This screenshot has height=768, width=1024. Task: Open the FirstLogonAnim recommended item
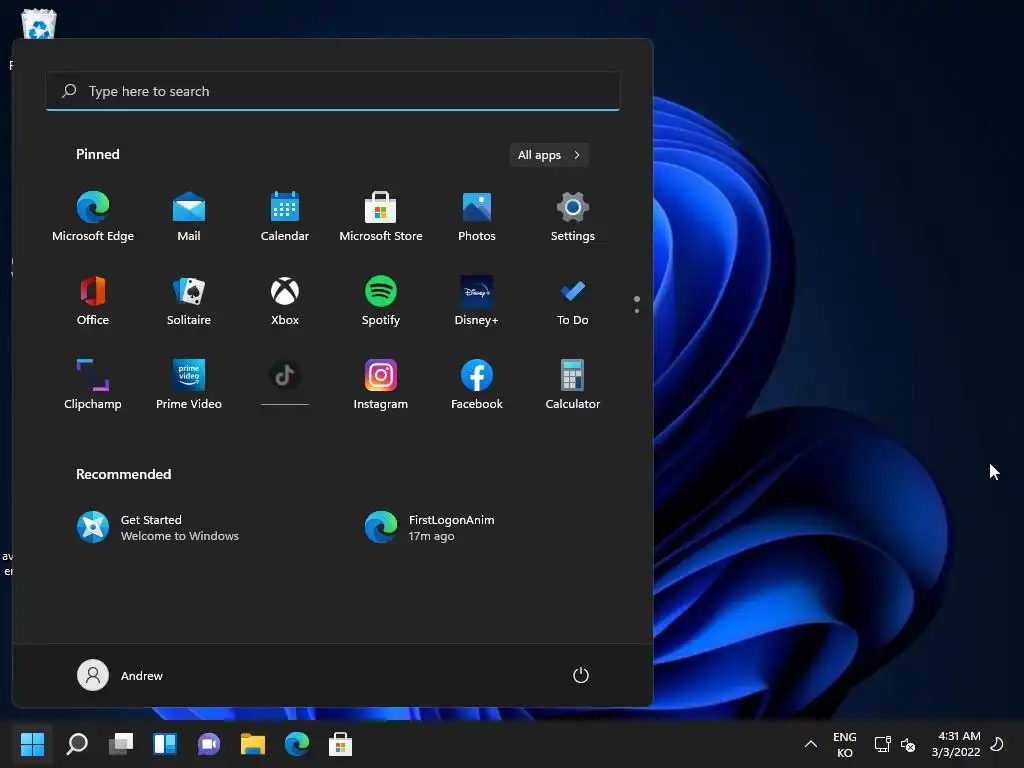tap(429, 528)
